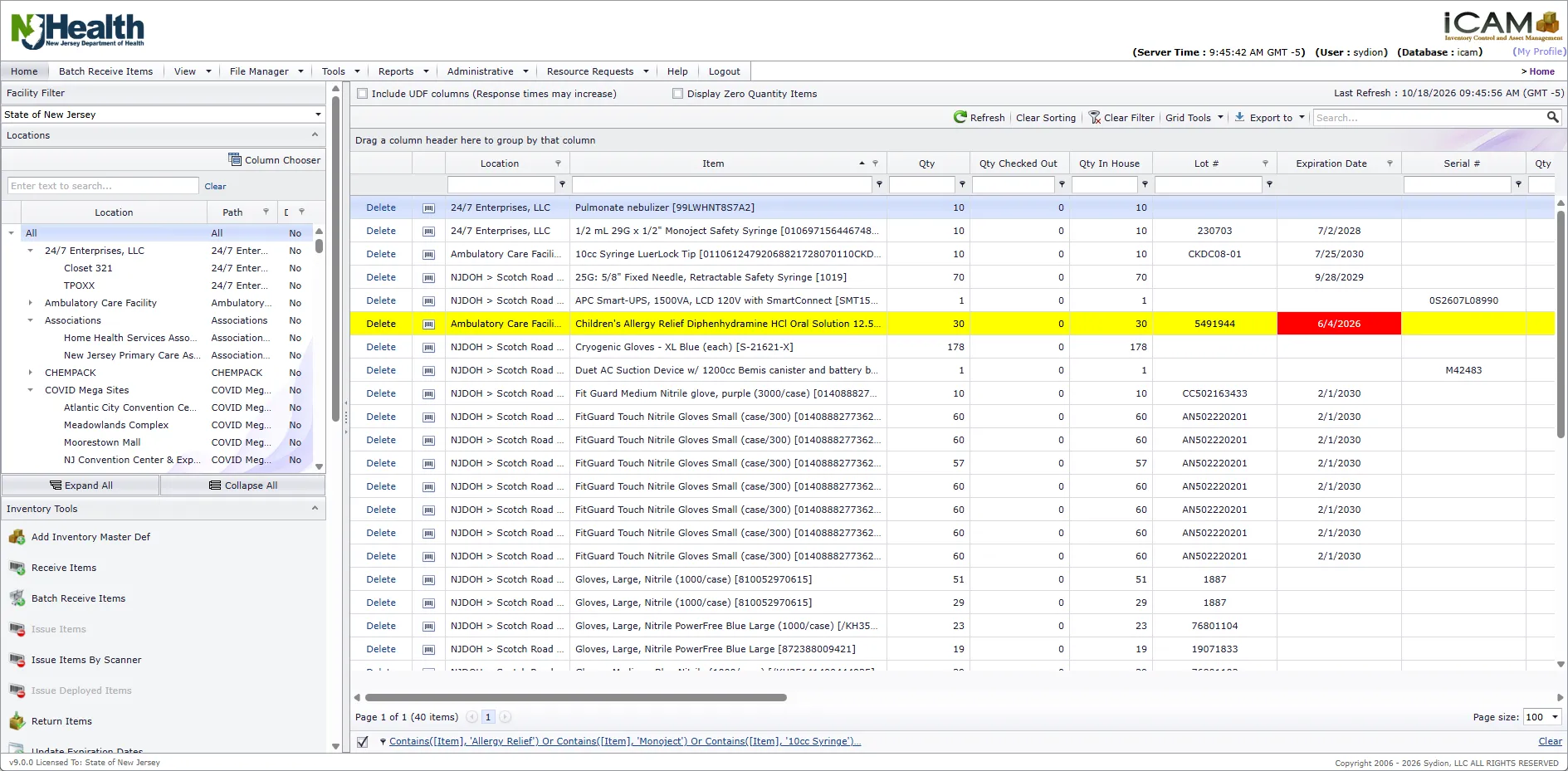Viewport: 1568px width, 771px height.
Task: Click the Clear Sorting button
Action: point(1046,118)
